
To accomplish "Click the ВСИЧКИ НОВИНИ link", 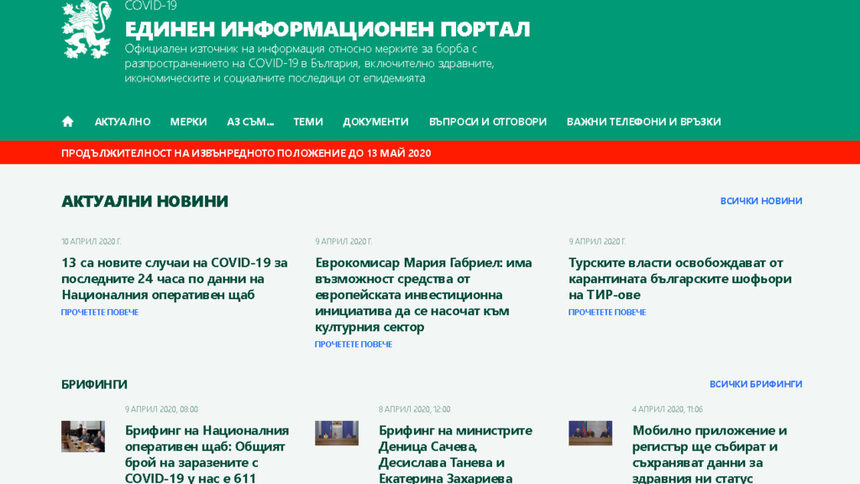I will (761, 201).
